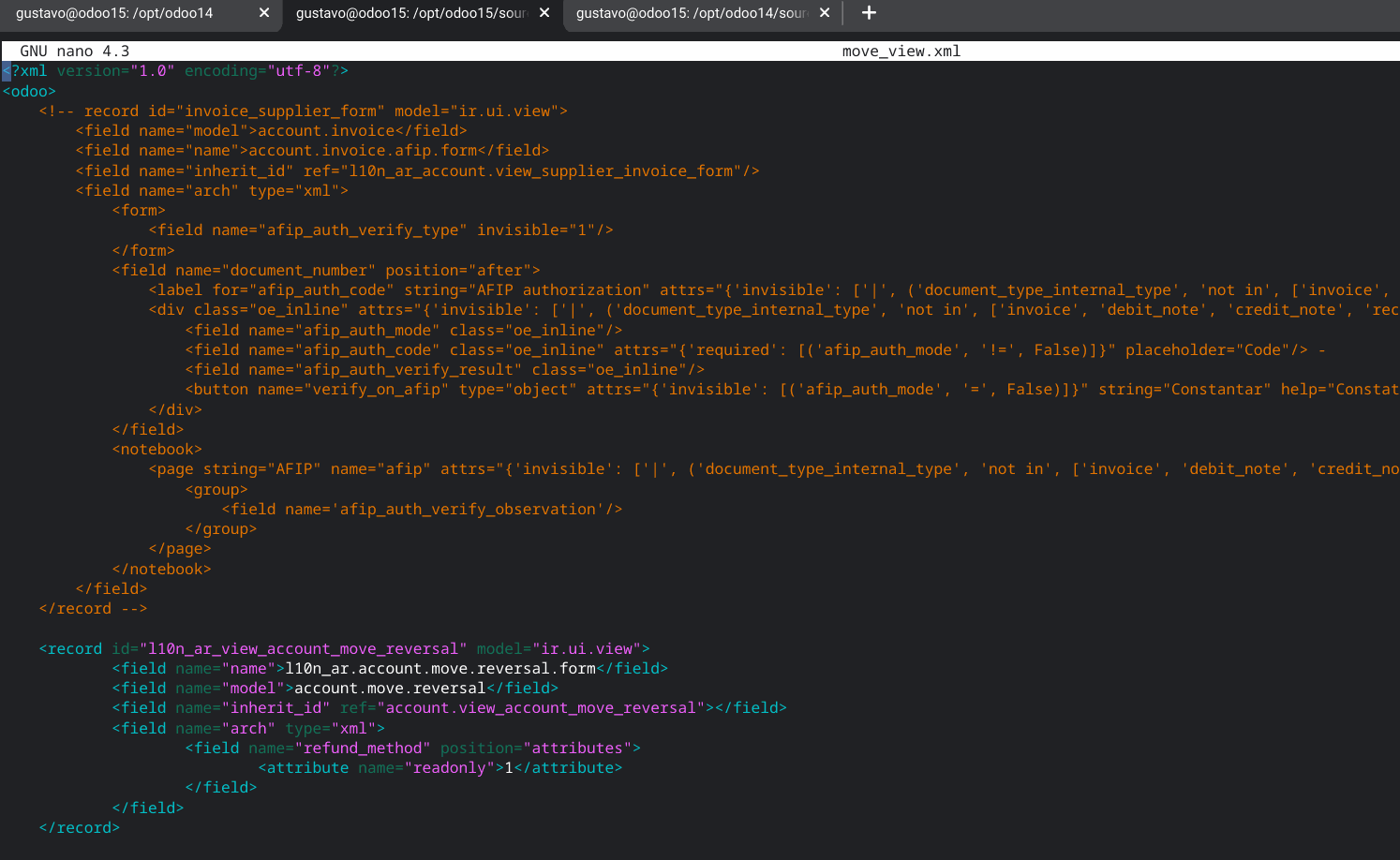Click the label for afip_auth_code line
Viewport: 1400px width, 860px height.
(x=773, y=290)
